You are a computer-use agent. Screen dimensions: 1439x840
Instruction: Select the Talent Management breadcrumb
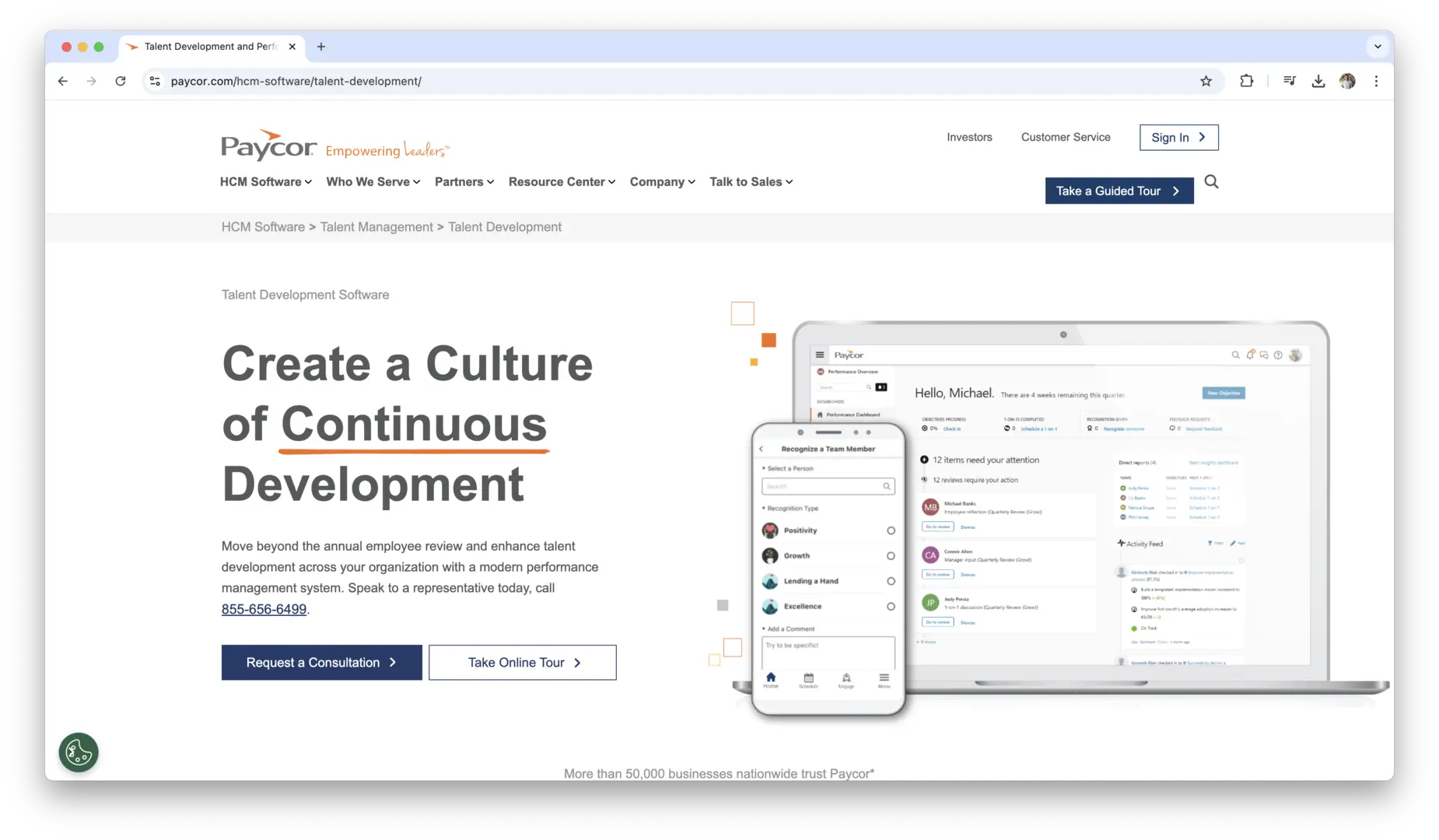pyautogui.click(x=376, y=227)
